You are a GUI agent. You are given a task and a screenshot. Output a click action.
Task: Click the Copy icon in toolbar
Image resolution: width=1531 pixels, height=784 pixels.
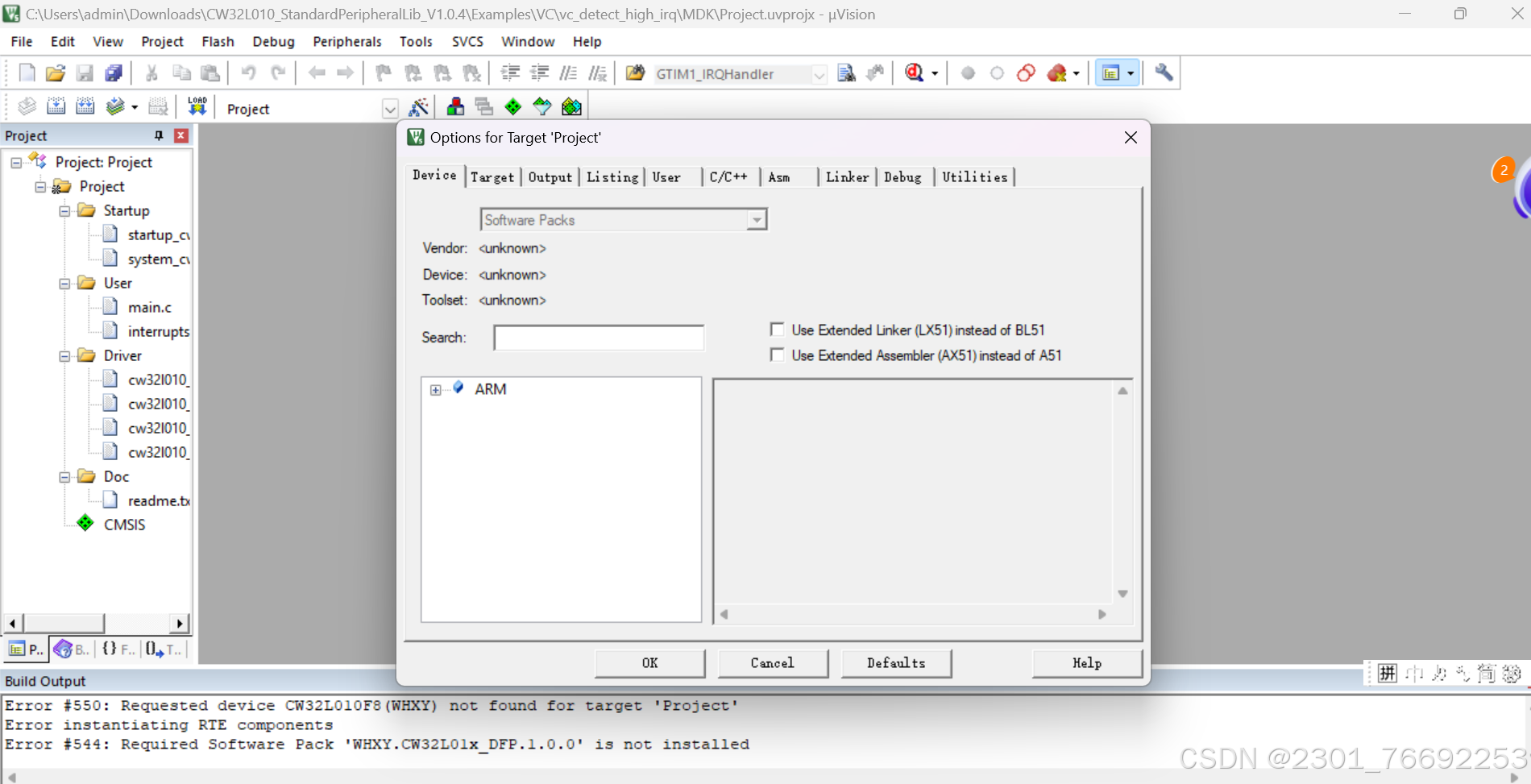(x=181, y=73)
